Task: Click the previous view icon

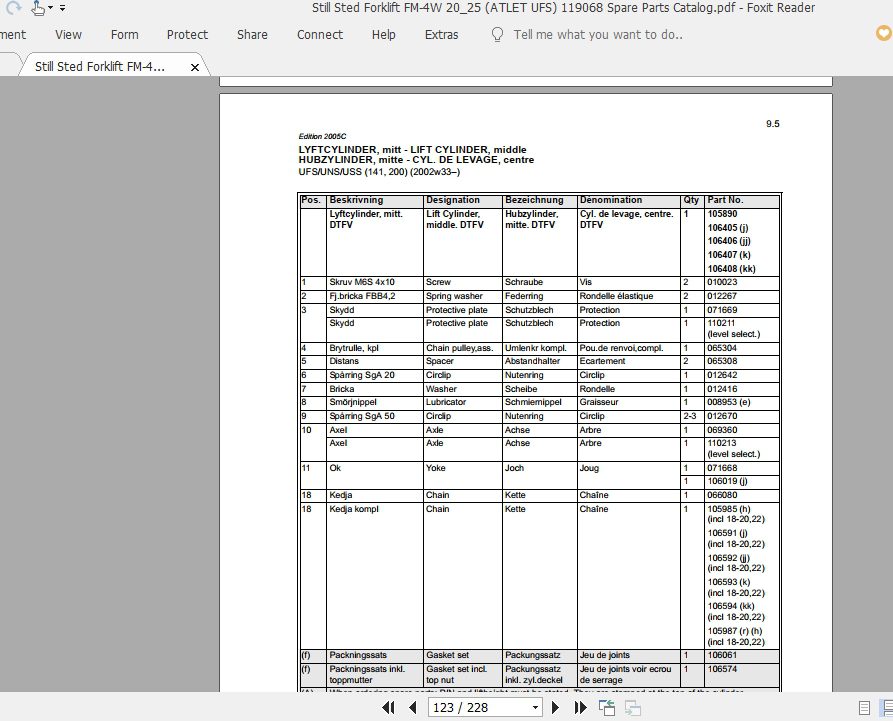Action: [607, 707]
